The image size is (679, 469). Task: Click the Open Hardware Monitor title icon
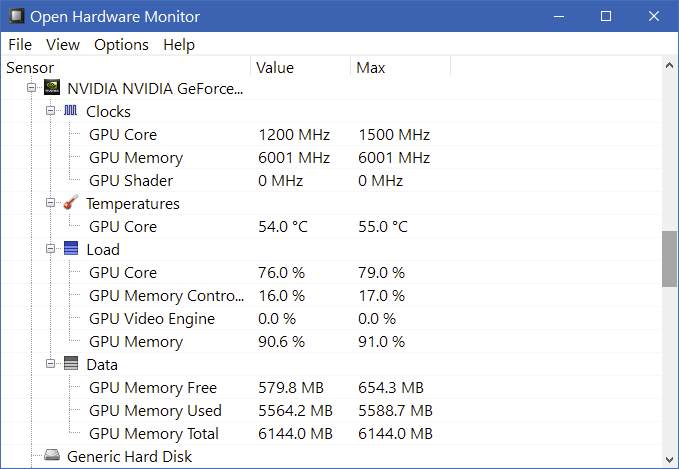click(16, 16)
